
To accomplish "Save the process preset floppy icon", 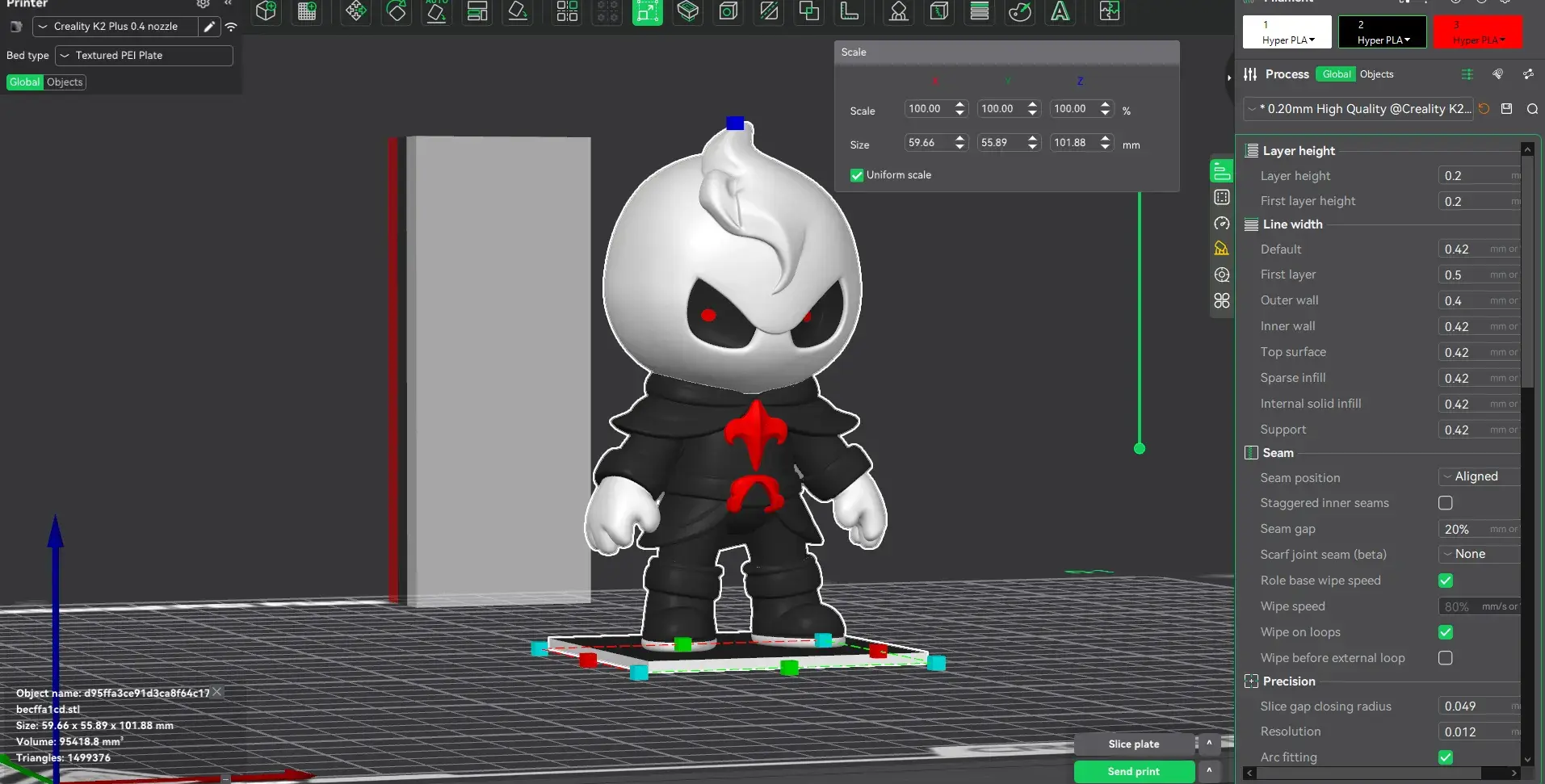I will tap(1507, 109).
